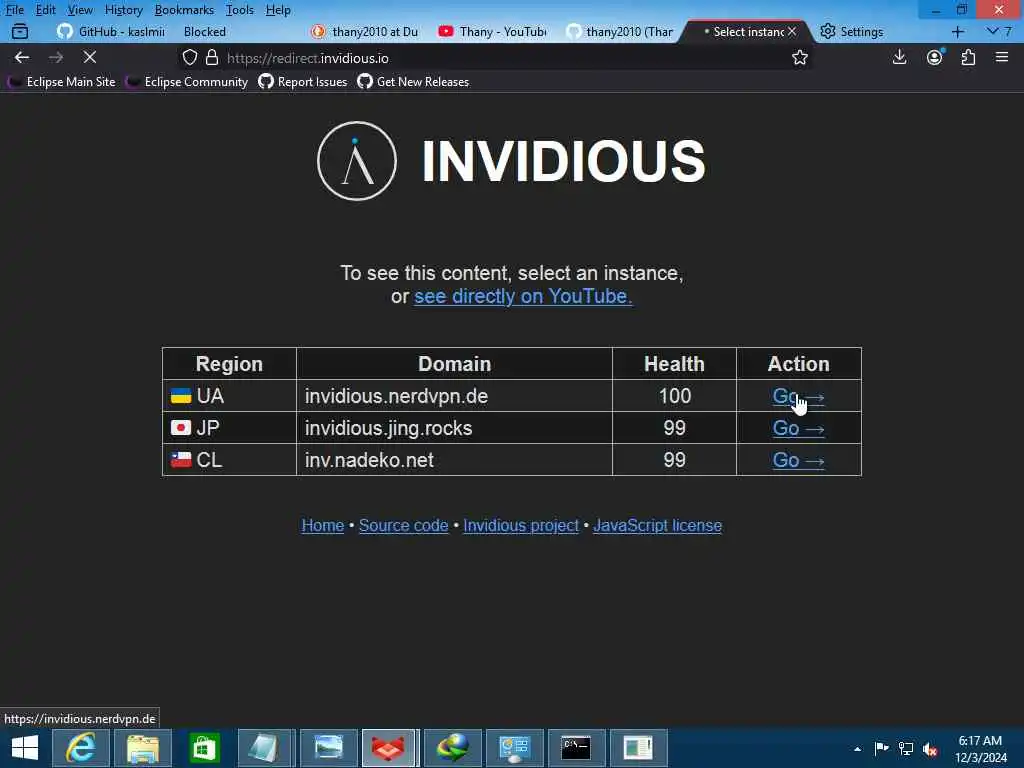Switch to thany2010 GitHub profile tab
1024x768 pixels.
click(x=619, y=31)
